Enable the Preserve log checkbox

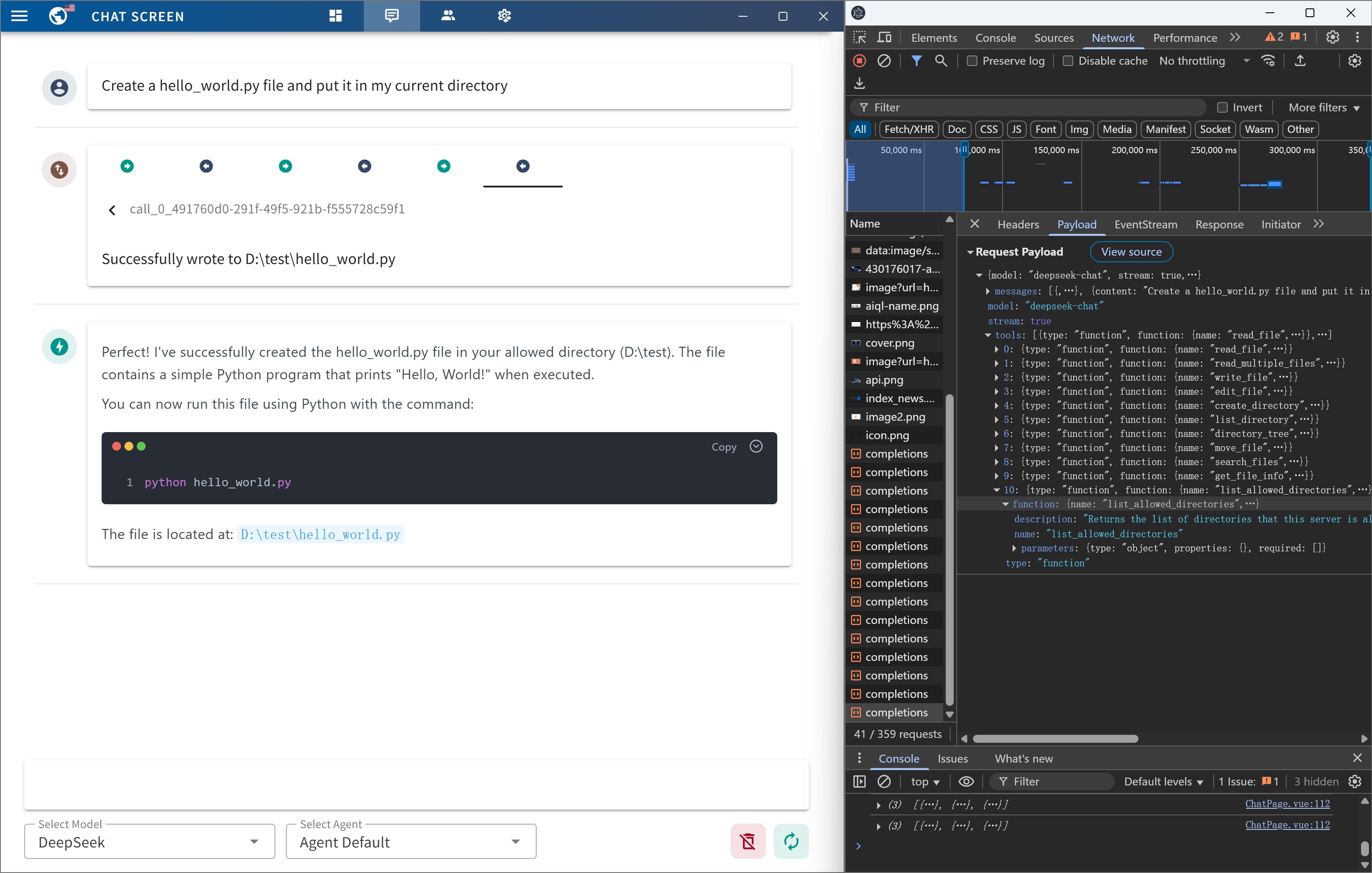point(972,61)
